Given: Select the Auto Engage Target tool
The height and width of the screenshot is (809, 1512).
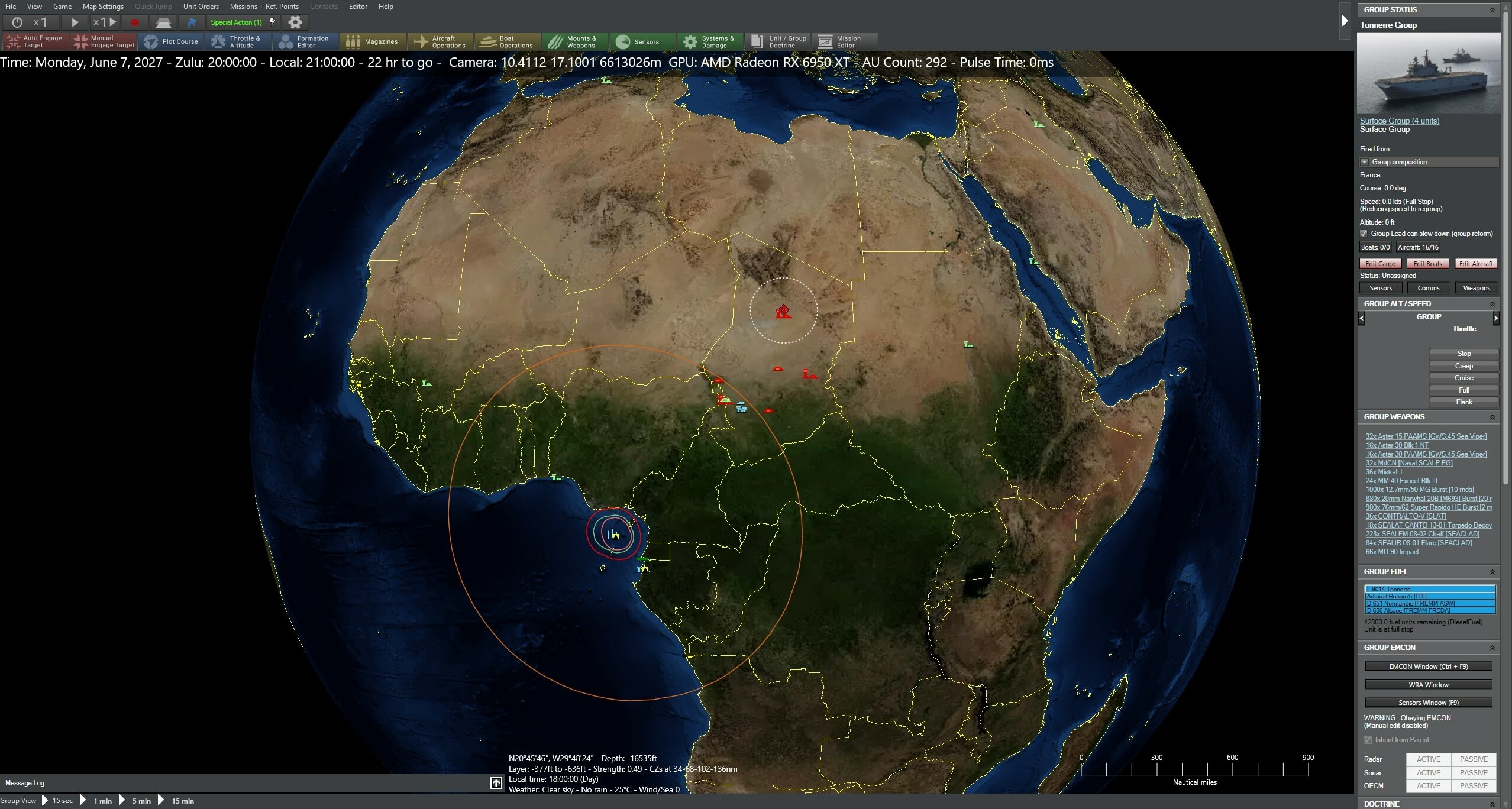Looking at the screenshot, I should pos(34,41).
